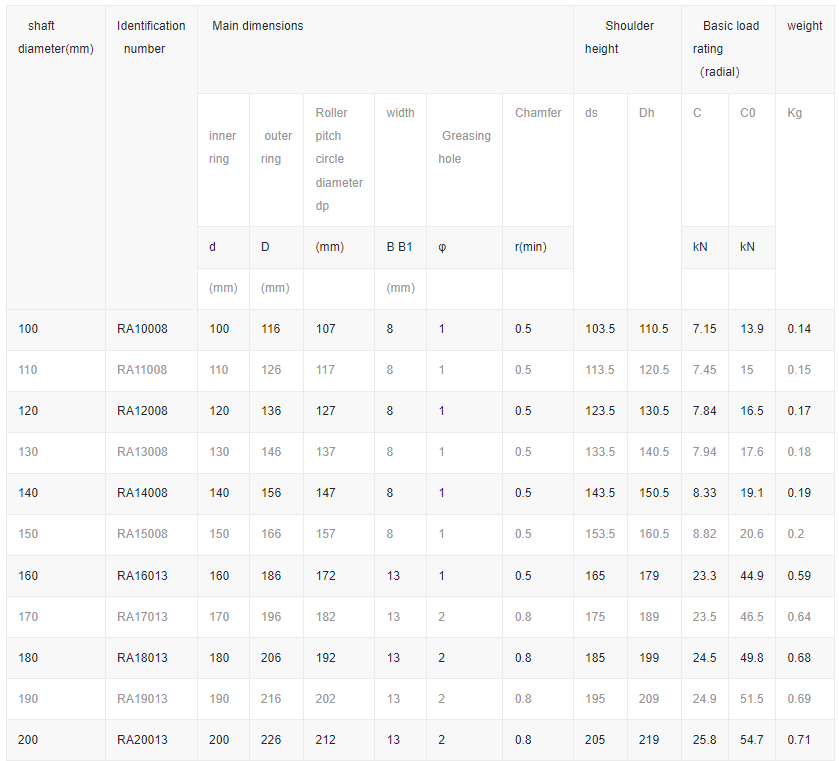This screenshot has width=839, height=761.
Task: Click the 'Roller pitch circle diameter dp' header
Action: pos(339,159)
